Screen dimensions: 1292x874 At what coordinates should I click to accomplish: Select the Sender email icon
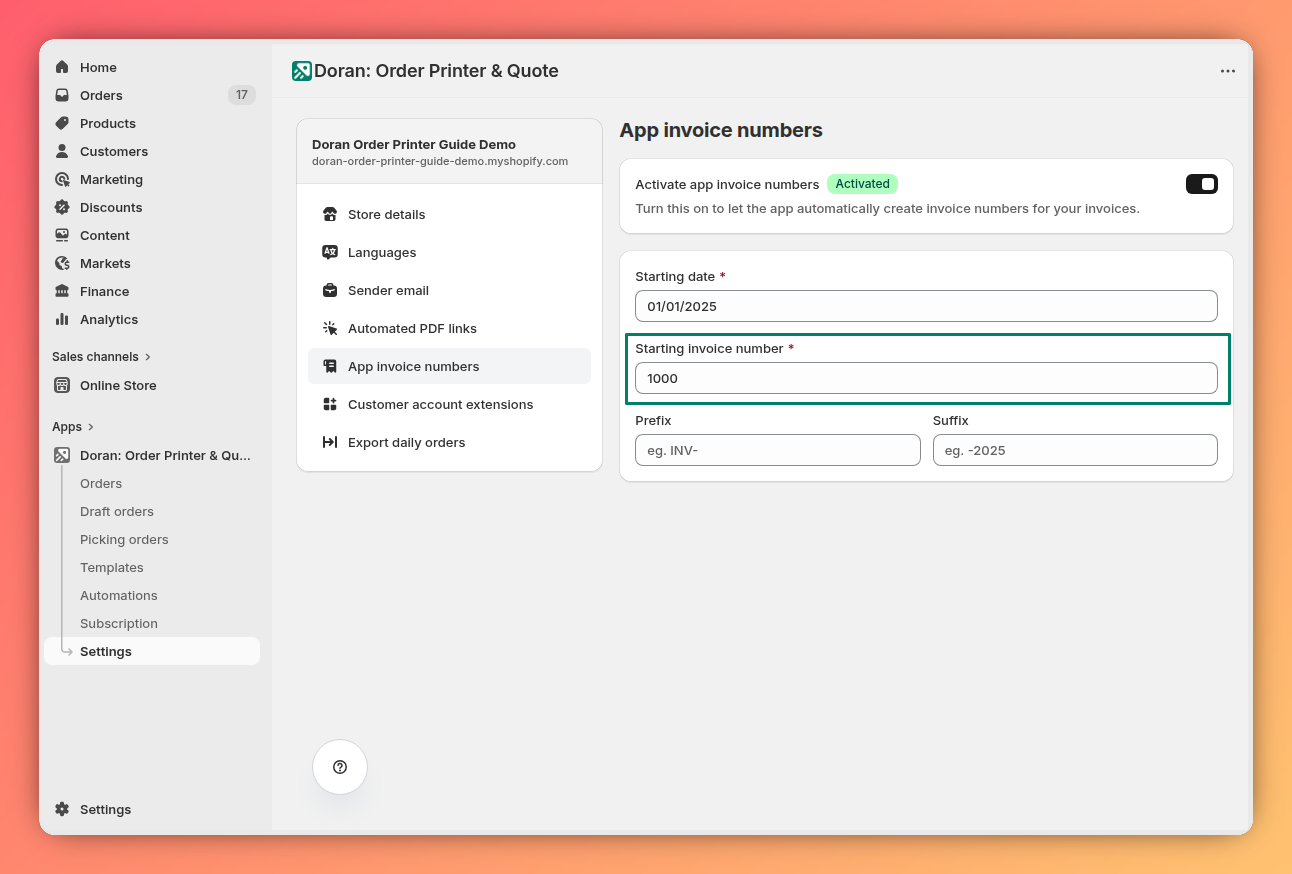[330, 290]
